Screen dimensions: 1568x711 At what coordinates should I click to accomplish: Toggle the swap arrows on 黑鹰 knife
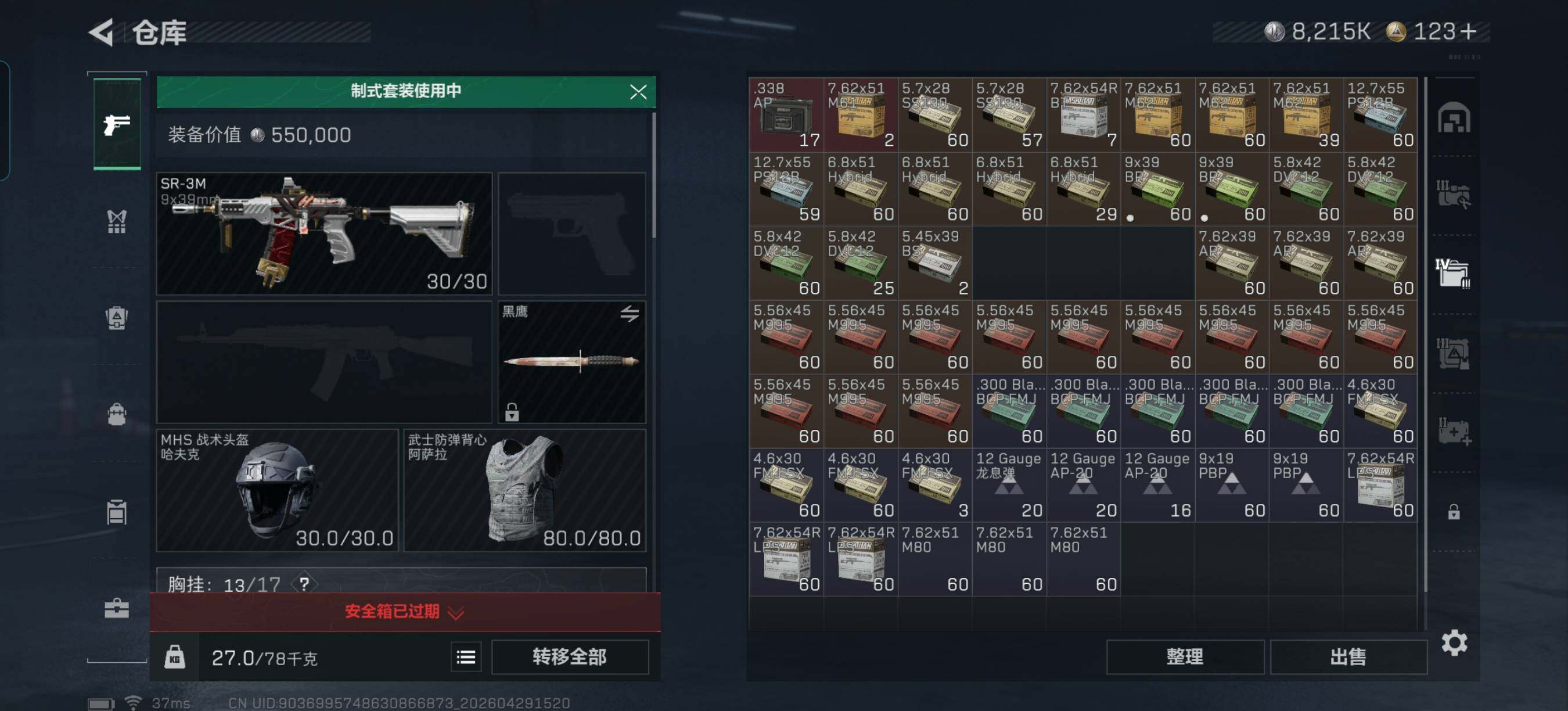(630, 314)
